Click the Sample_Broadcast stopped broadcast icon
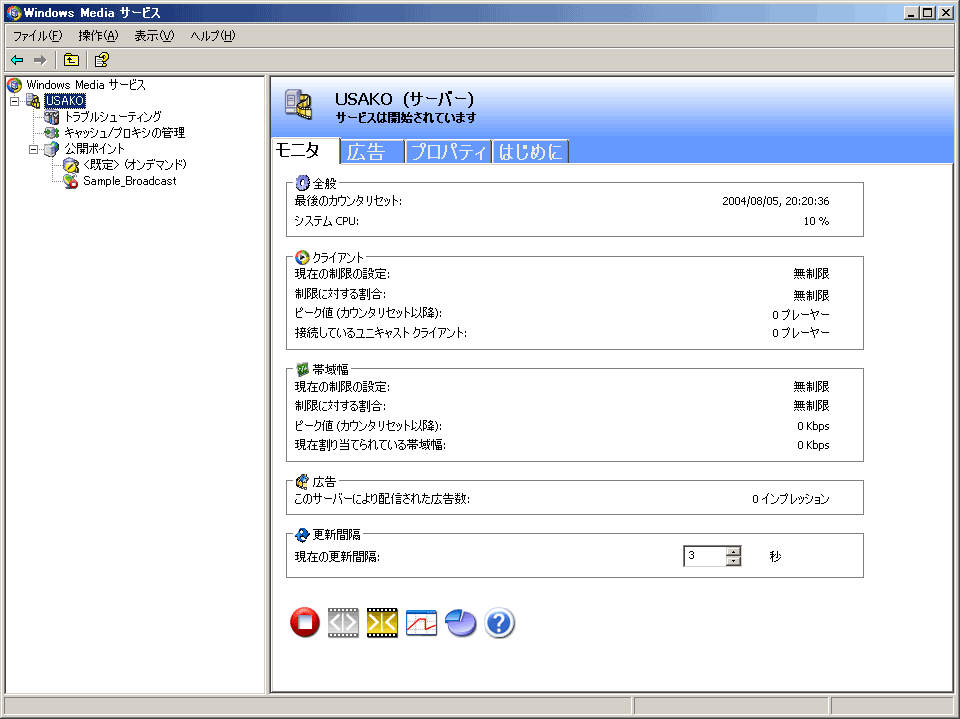The height and width of the screenshot is (719, 960). coord(71,181)
